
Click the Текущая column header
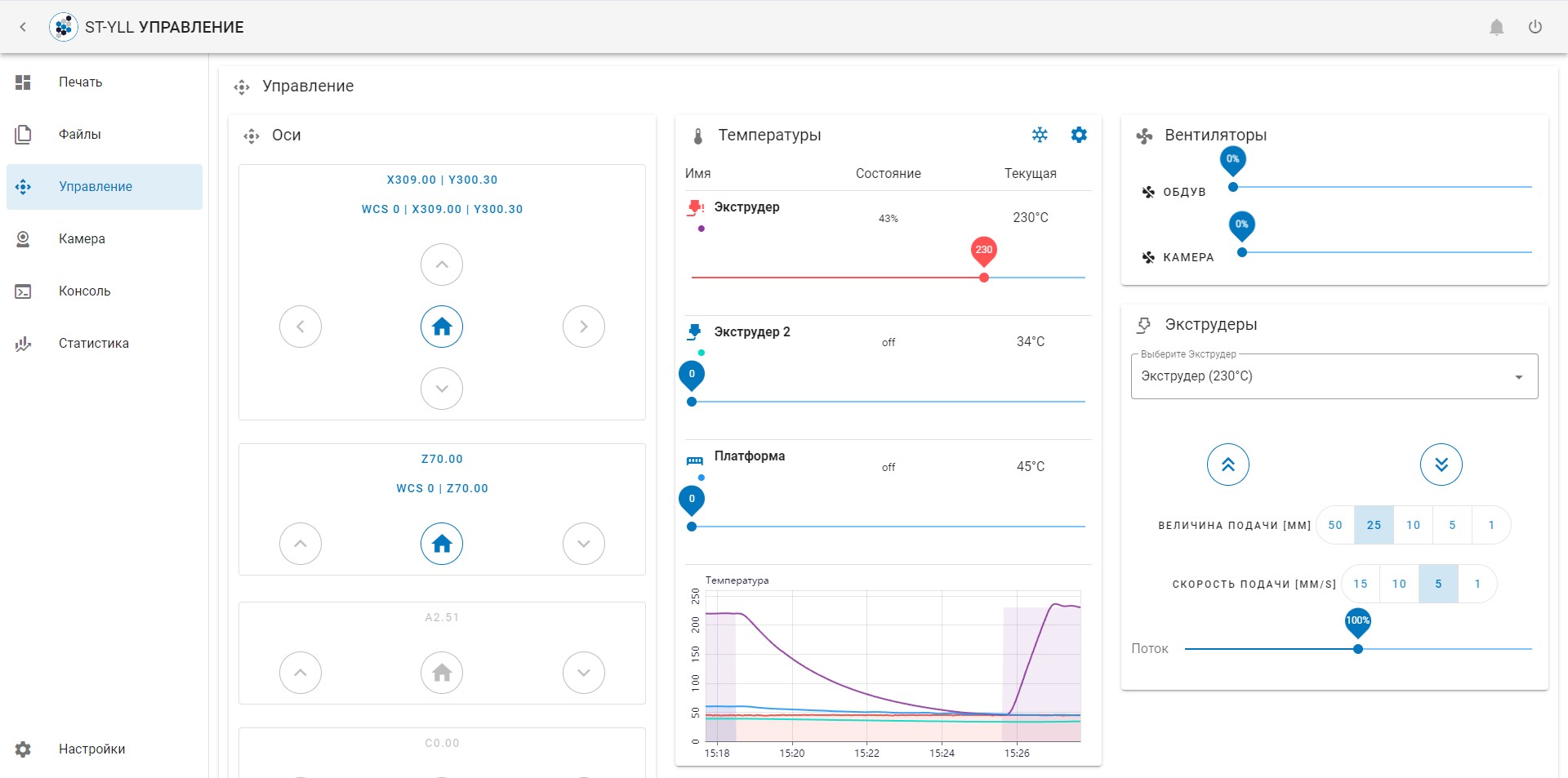tap(1031, 173)
